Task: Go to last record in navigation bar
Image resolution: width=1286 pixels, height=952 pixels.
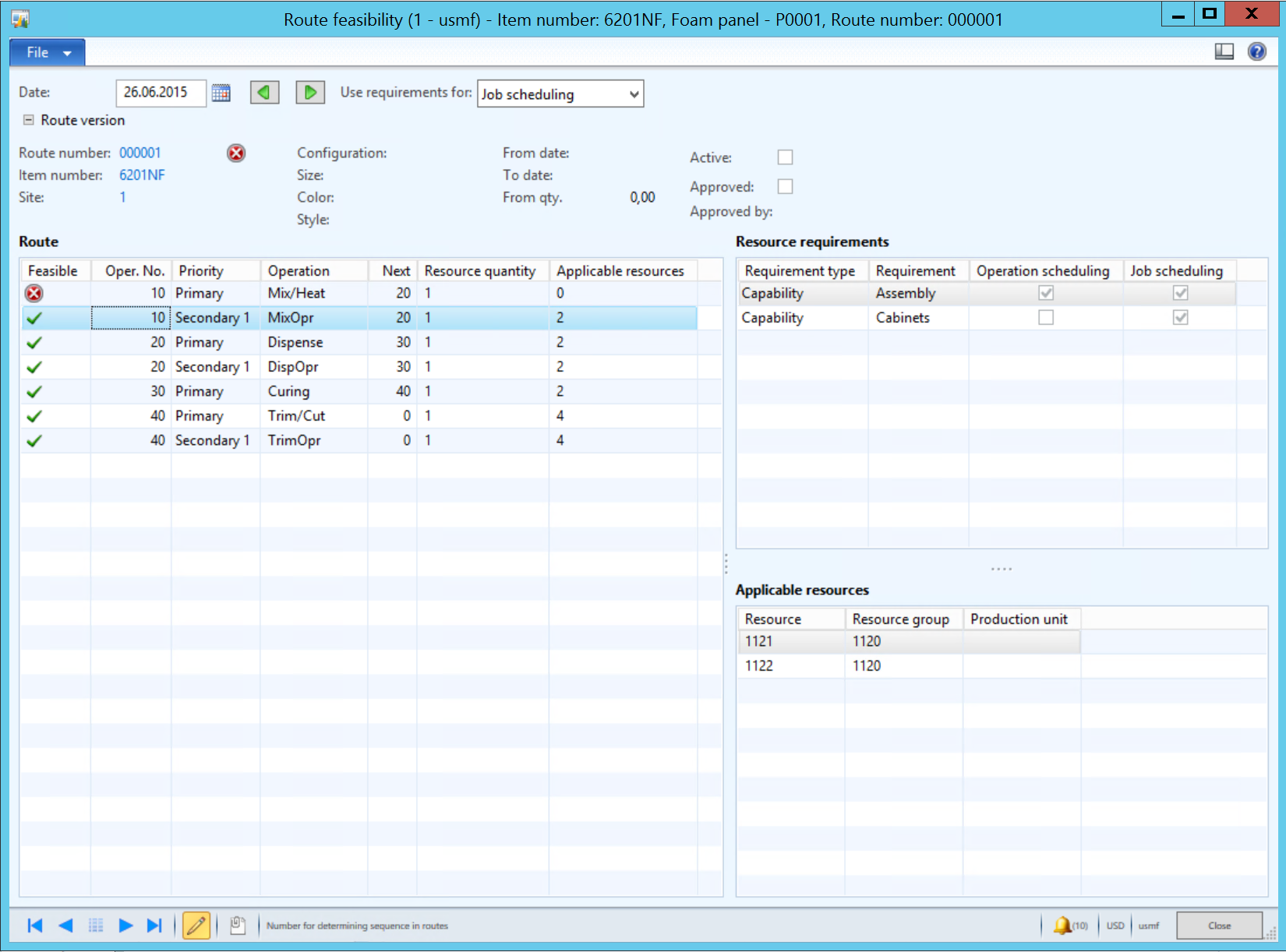Action: coord(154,926)
